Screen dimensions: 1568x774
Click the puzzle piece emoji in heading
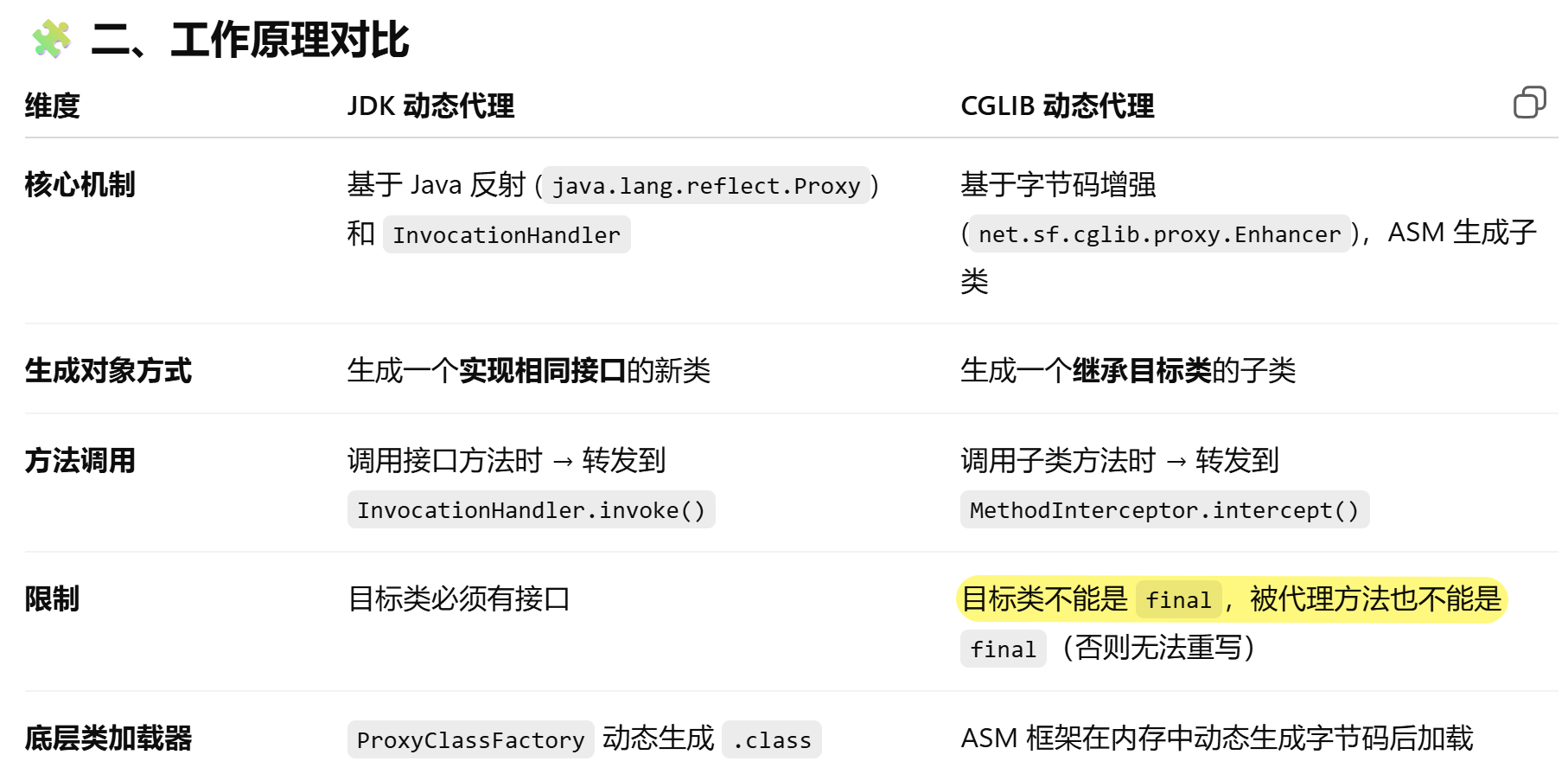click(51, 40)
